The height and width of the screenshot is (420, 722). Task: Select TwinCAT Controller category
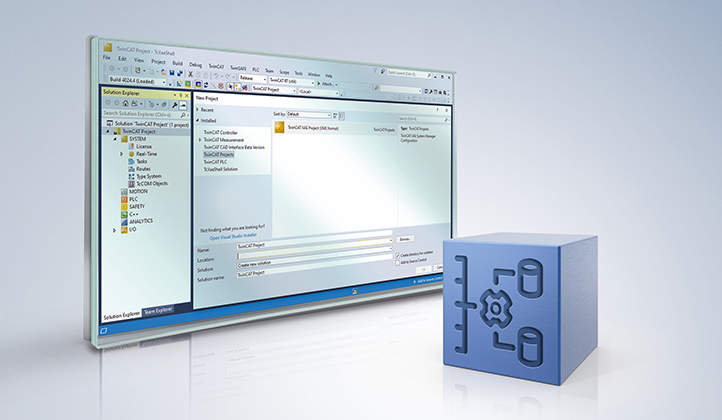221,132
